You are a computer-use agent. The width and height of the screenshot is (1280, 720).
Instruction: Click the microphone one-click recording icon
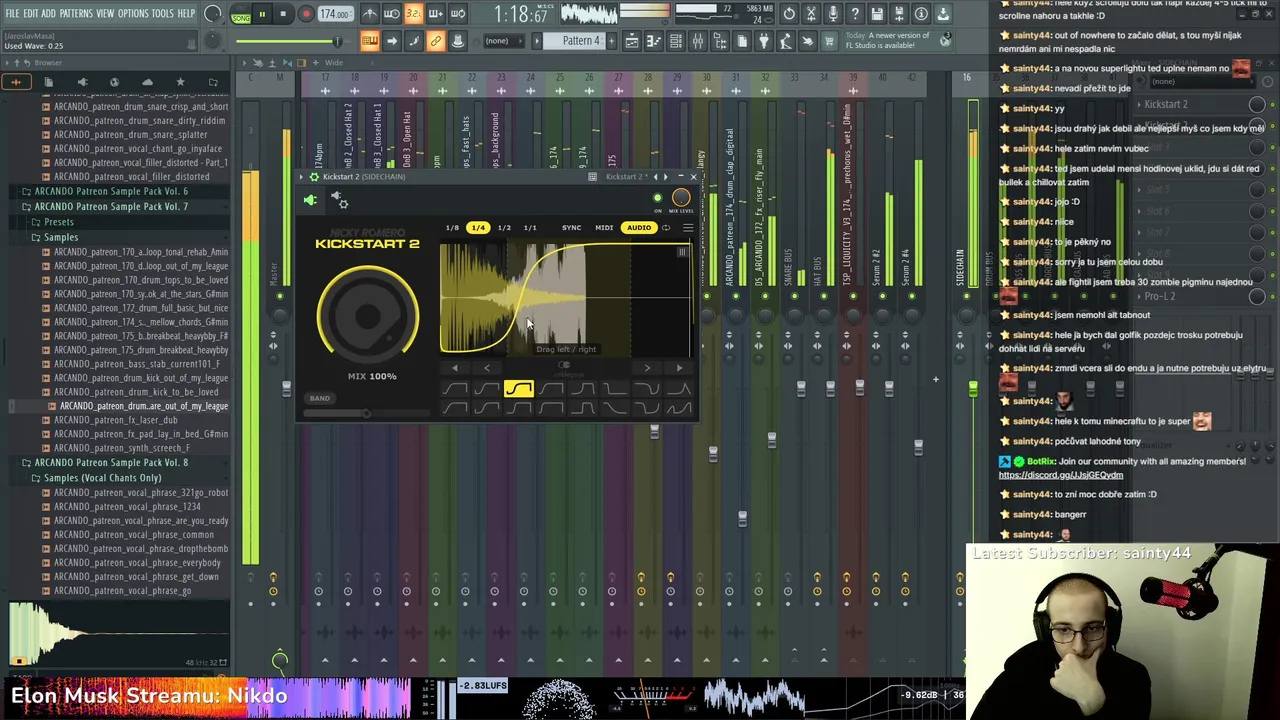833,13
